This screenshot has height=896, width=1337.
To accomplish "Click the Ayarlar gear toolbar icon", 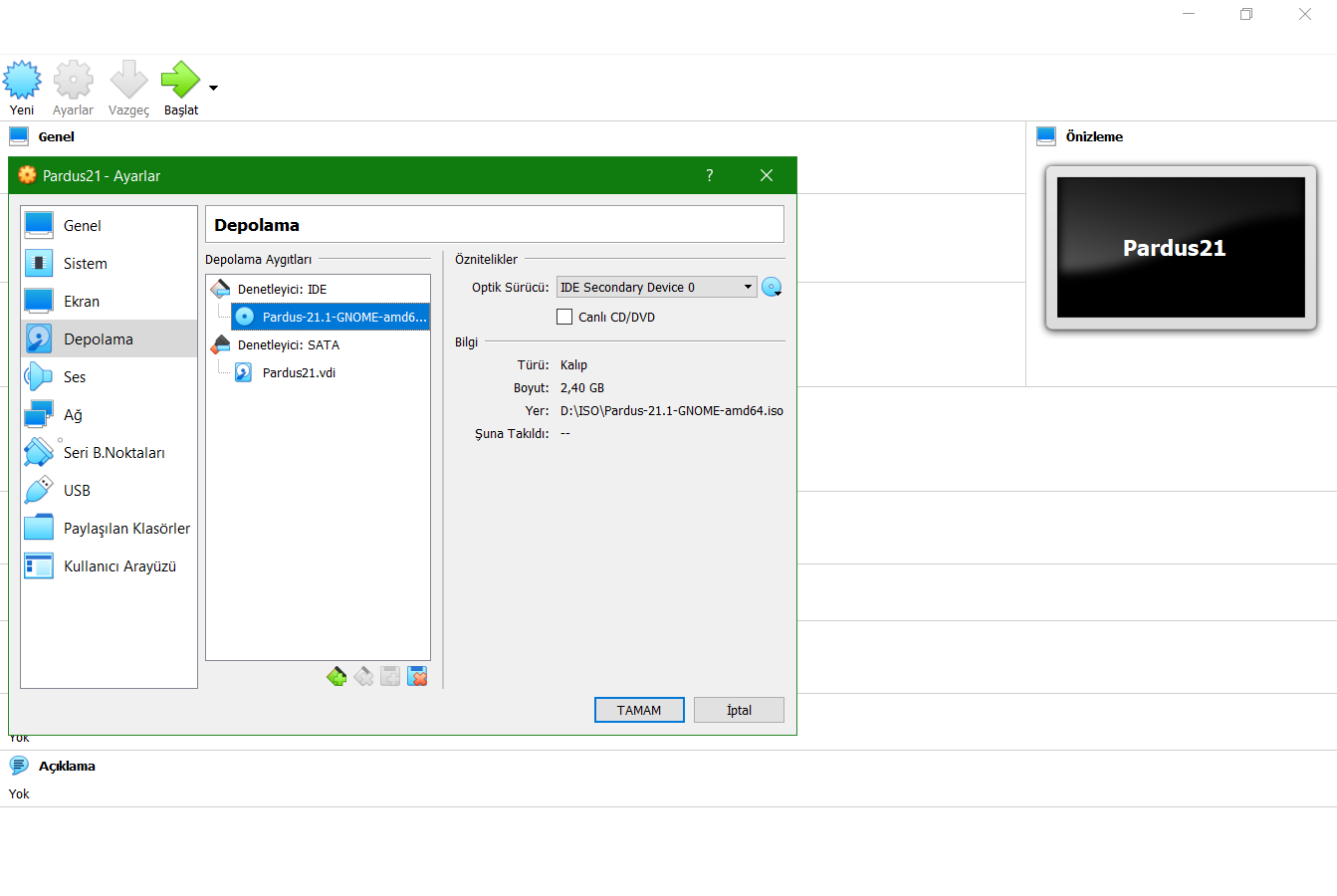I will pos(73,80).
